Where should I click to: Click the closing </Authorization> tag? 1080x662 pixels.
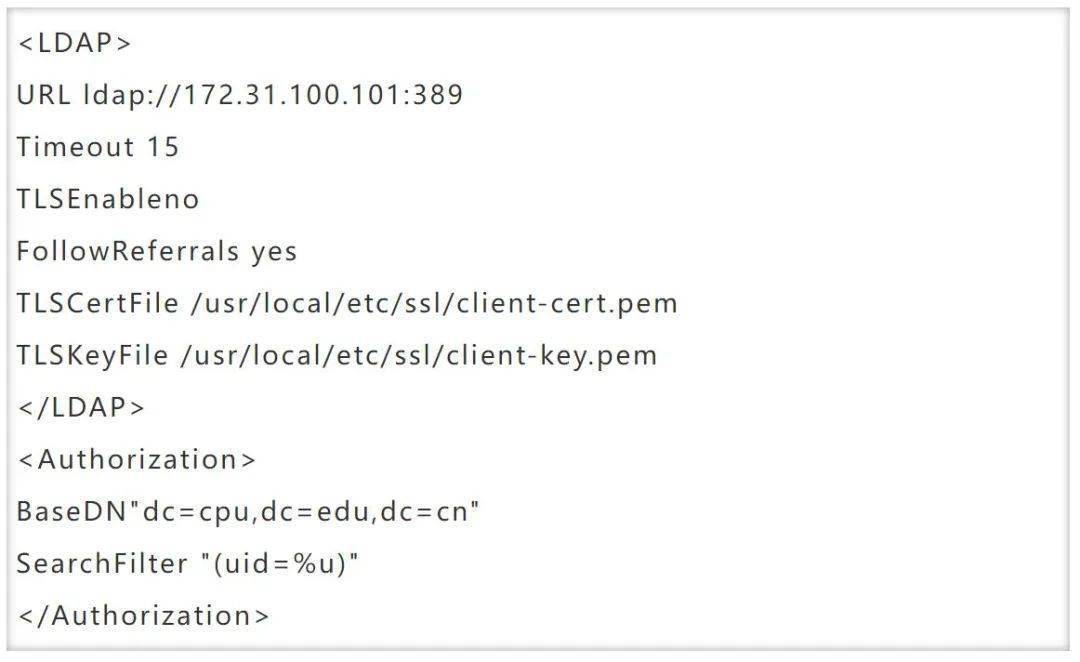pos(143,616)
